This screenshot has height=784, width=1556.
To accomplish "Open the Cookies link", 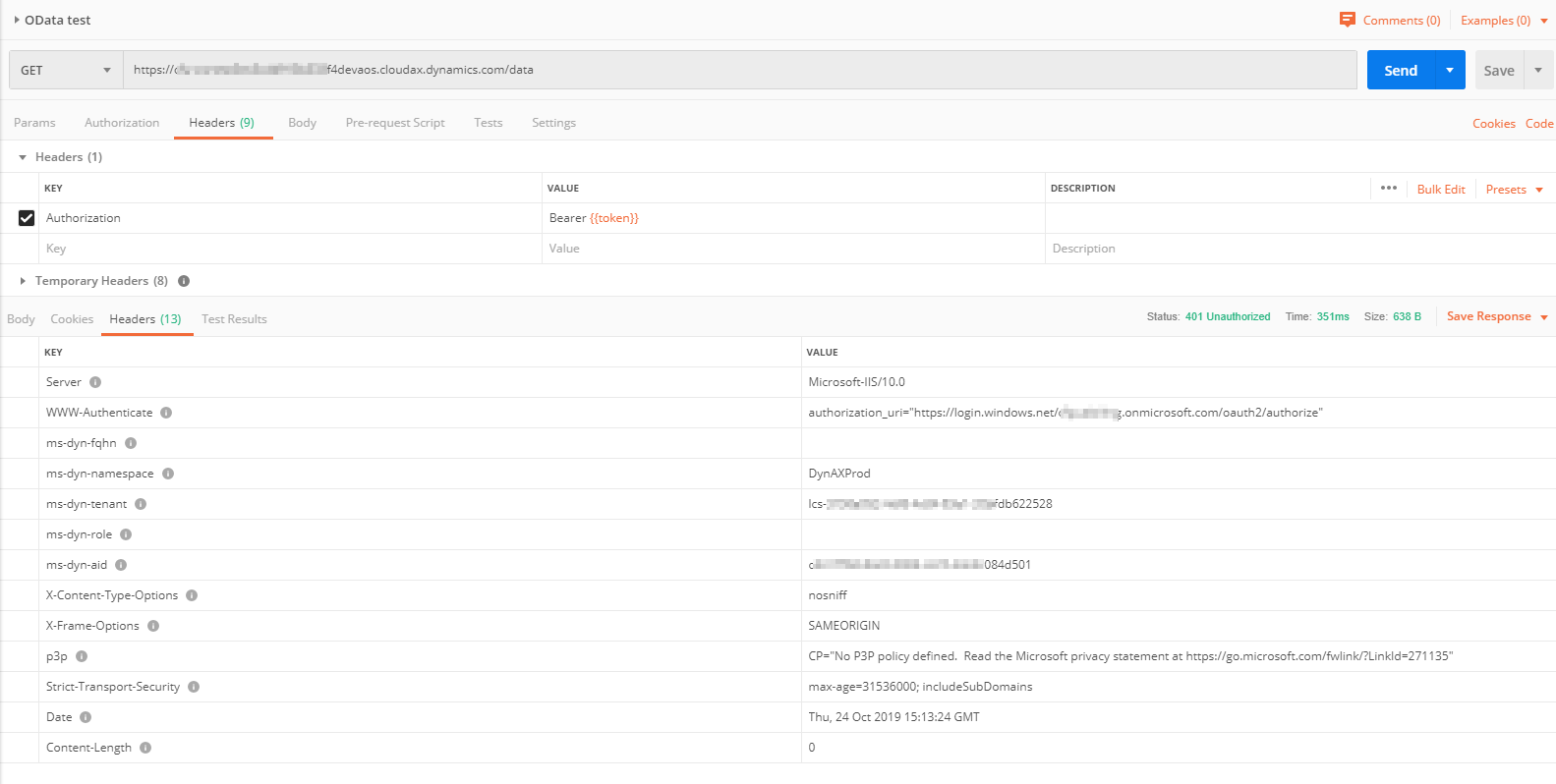I will [x=1494, y=124].
